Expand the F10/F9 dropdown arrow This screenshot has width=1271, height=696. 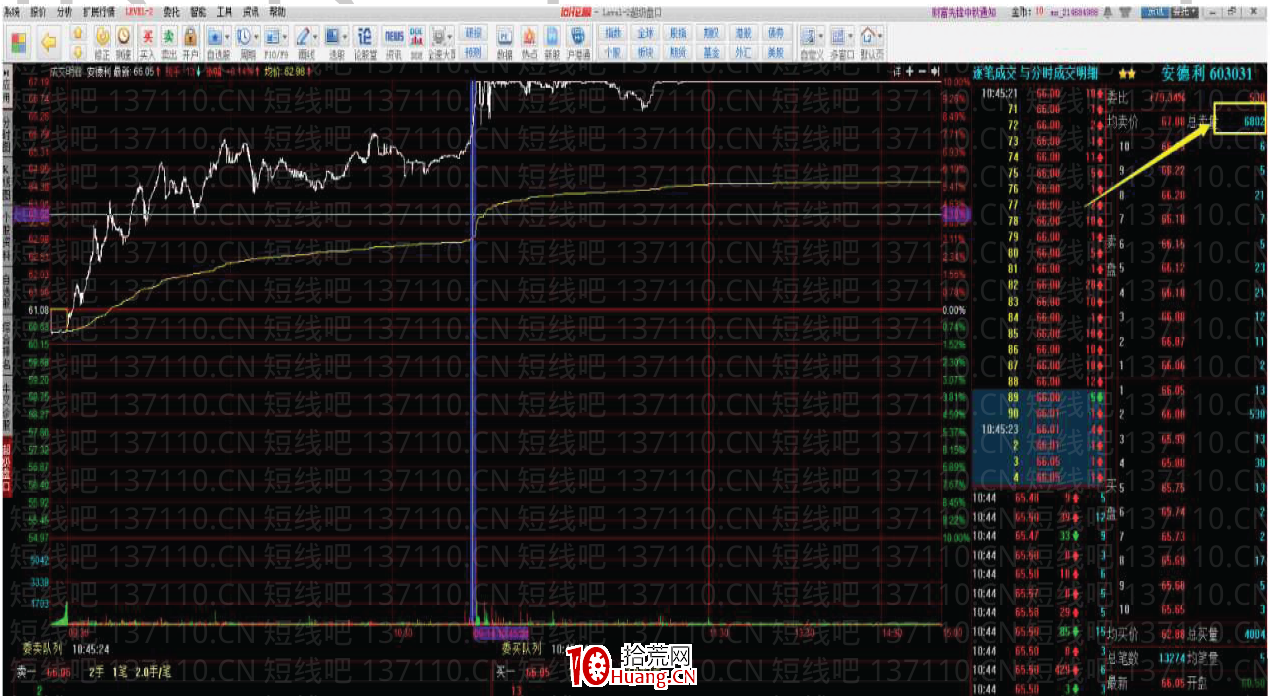click(x=285, y=36)
